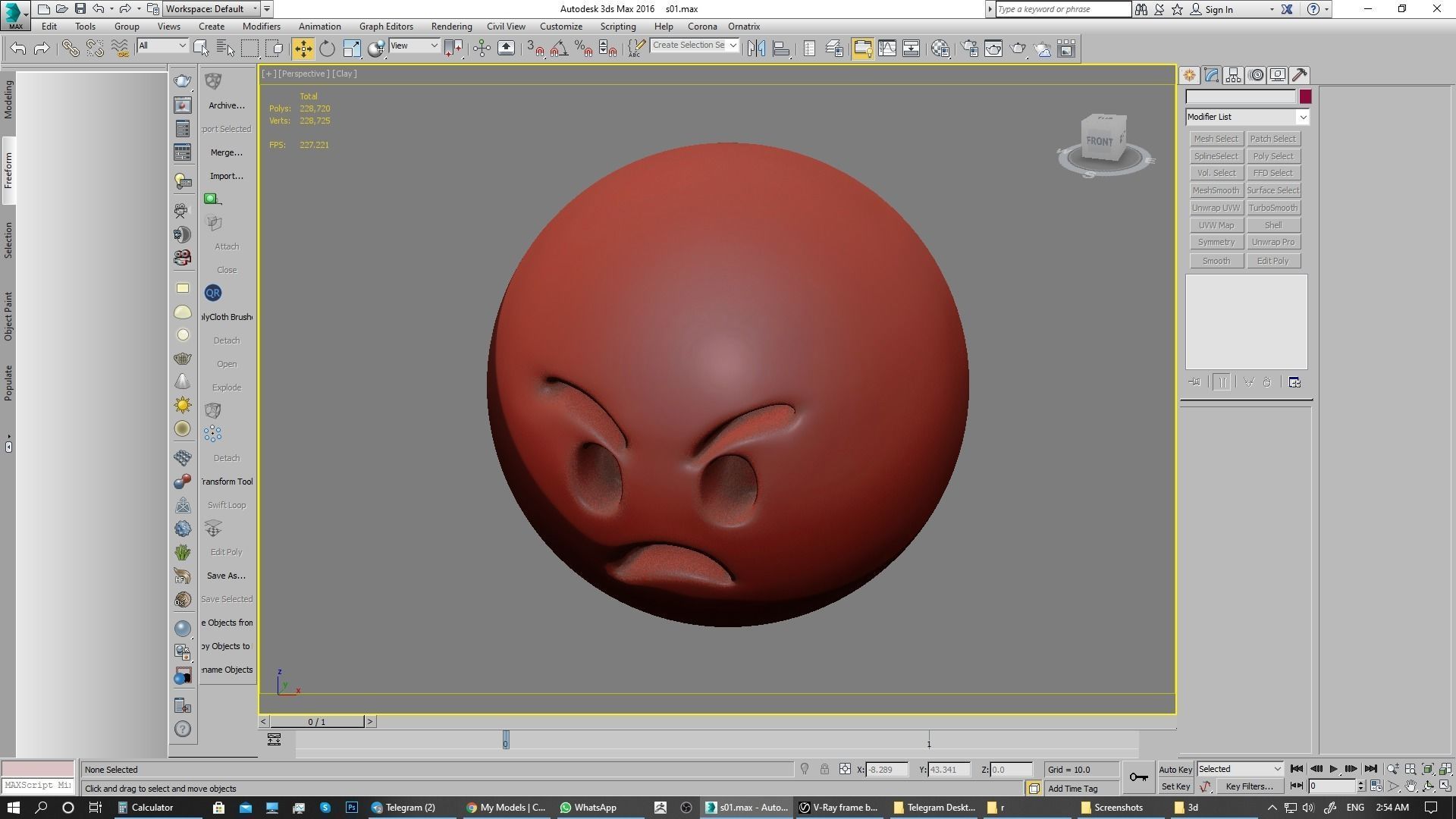Open Render Setup dialog
Screen dimensions: 1456x819
tap(969, 49)
